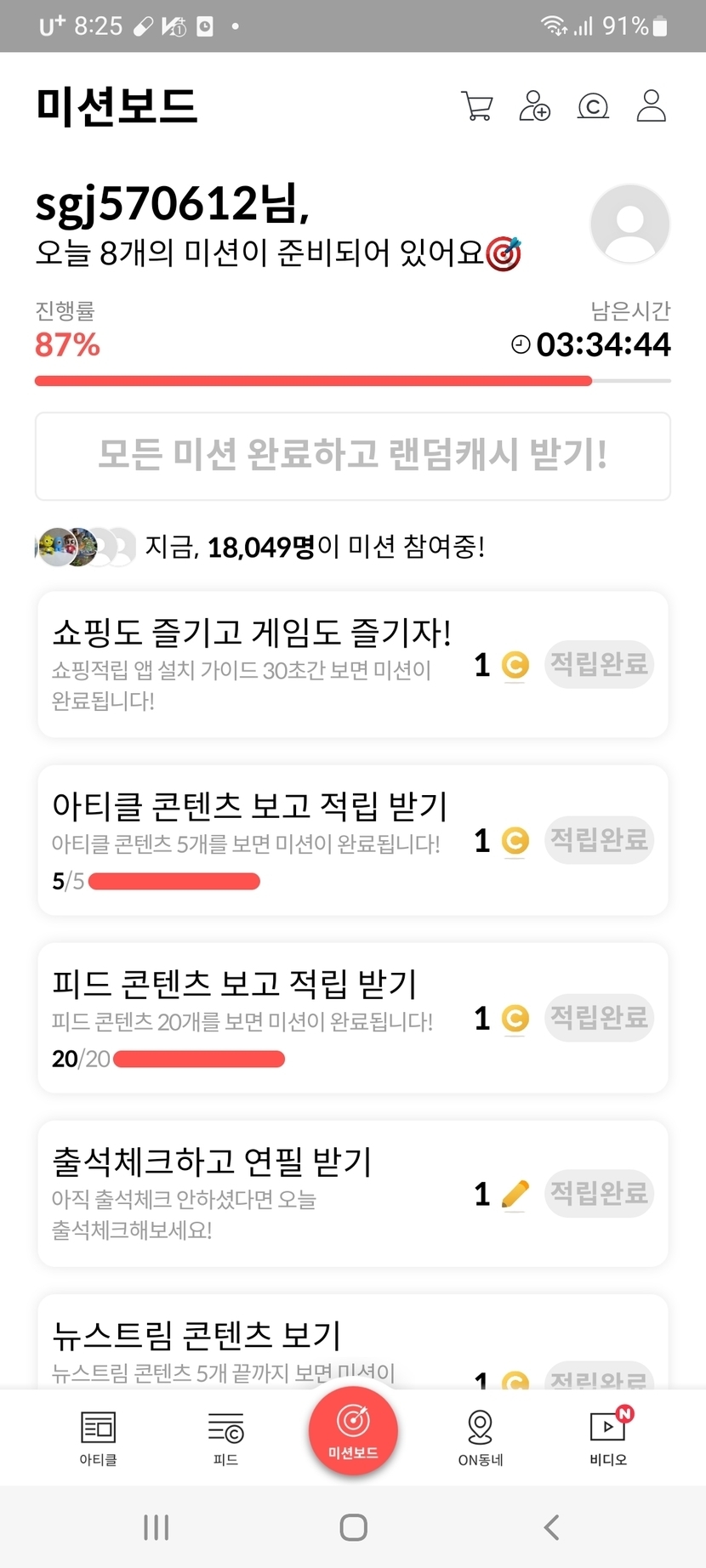706x1568 pixels.
Task: Tap 적립완료 on the shopping game mission
Action: tap(599, 664)
